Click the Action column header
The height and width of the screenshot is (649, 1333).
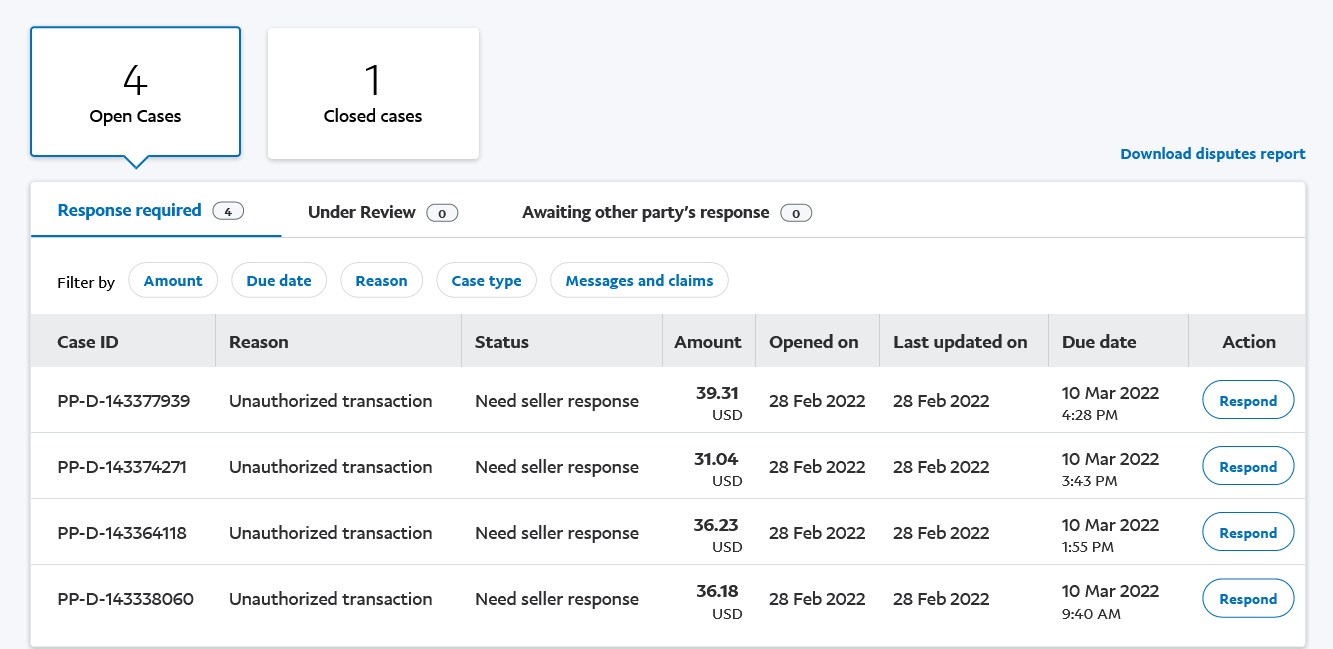[1249, 342]
